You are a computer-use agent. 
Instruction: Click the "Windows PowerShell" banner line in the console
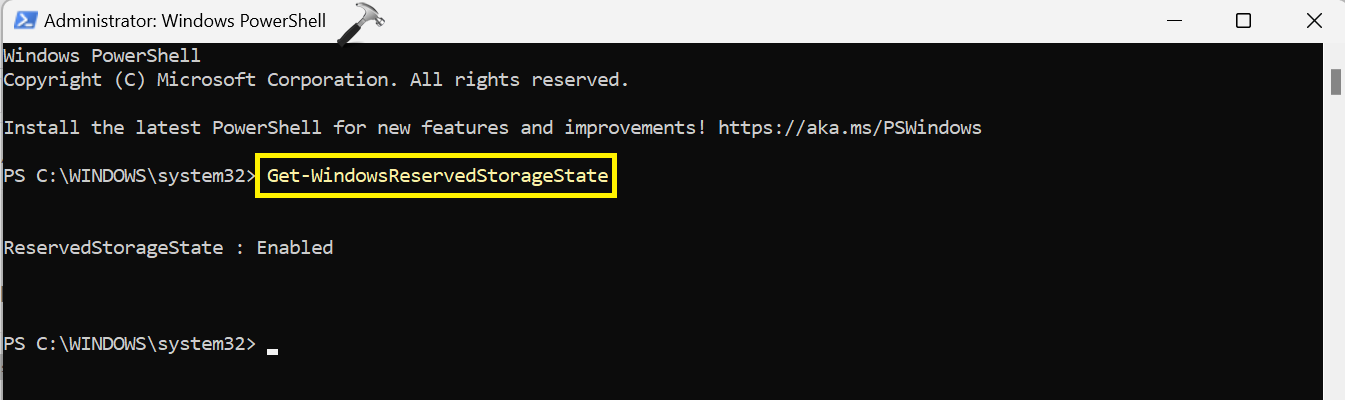[102, 56]
